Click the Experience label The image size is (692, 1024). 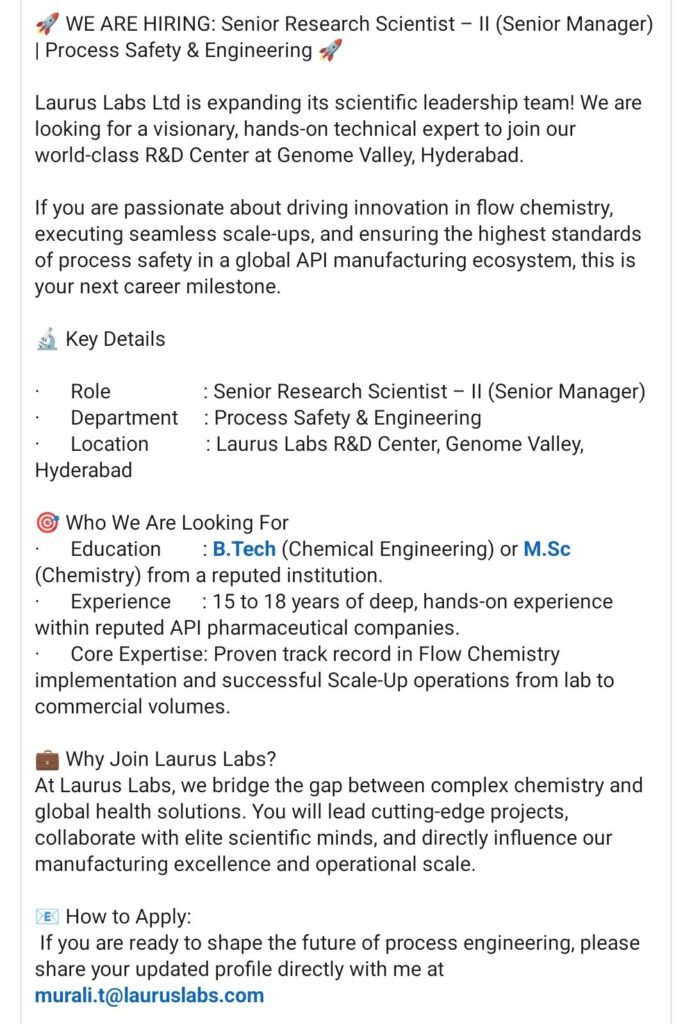coord(121,601)
